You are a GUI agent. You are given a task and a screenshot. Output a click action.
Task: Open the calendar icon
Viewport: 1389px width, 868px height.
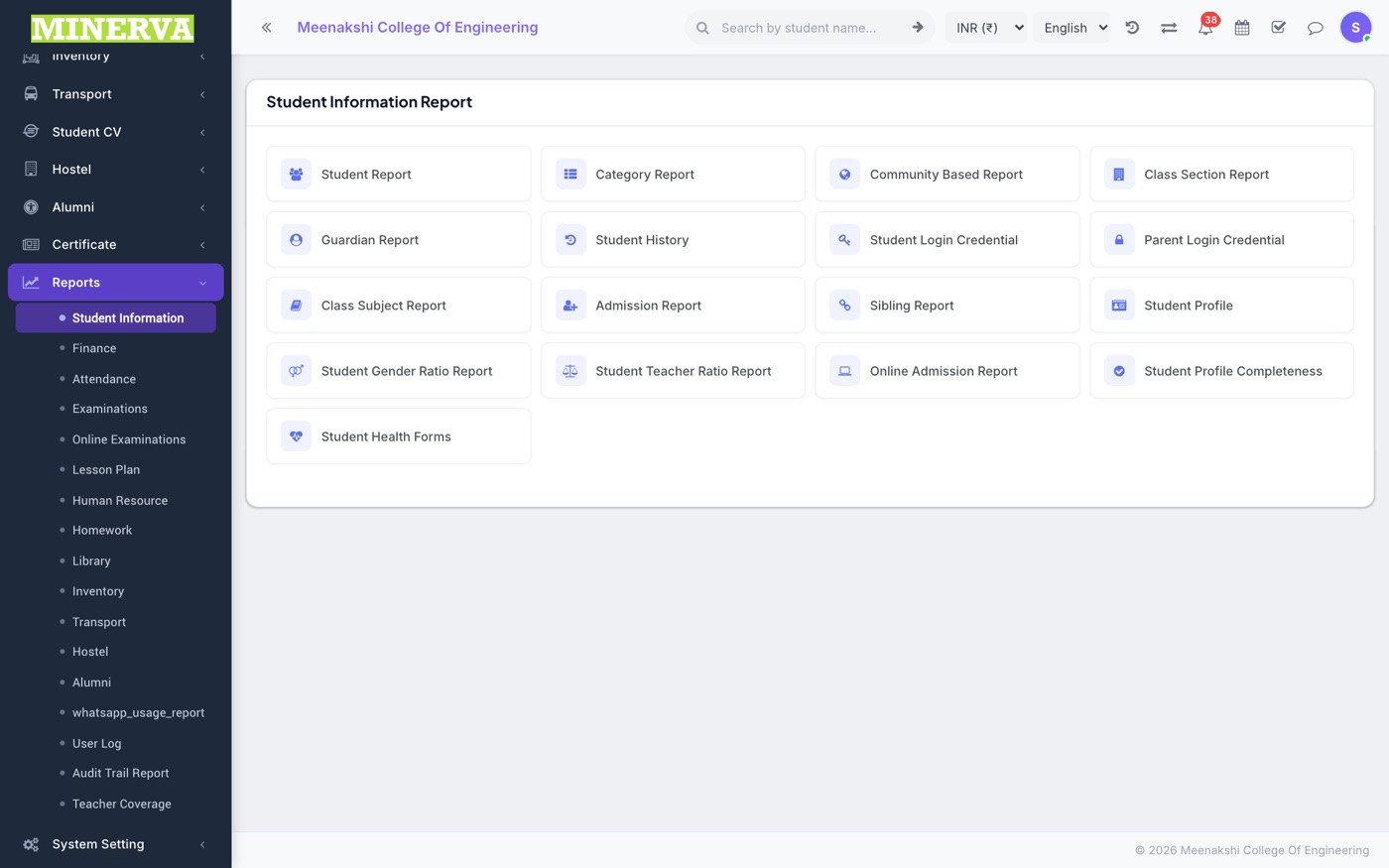[1242, 28]
